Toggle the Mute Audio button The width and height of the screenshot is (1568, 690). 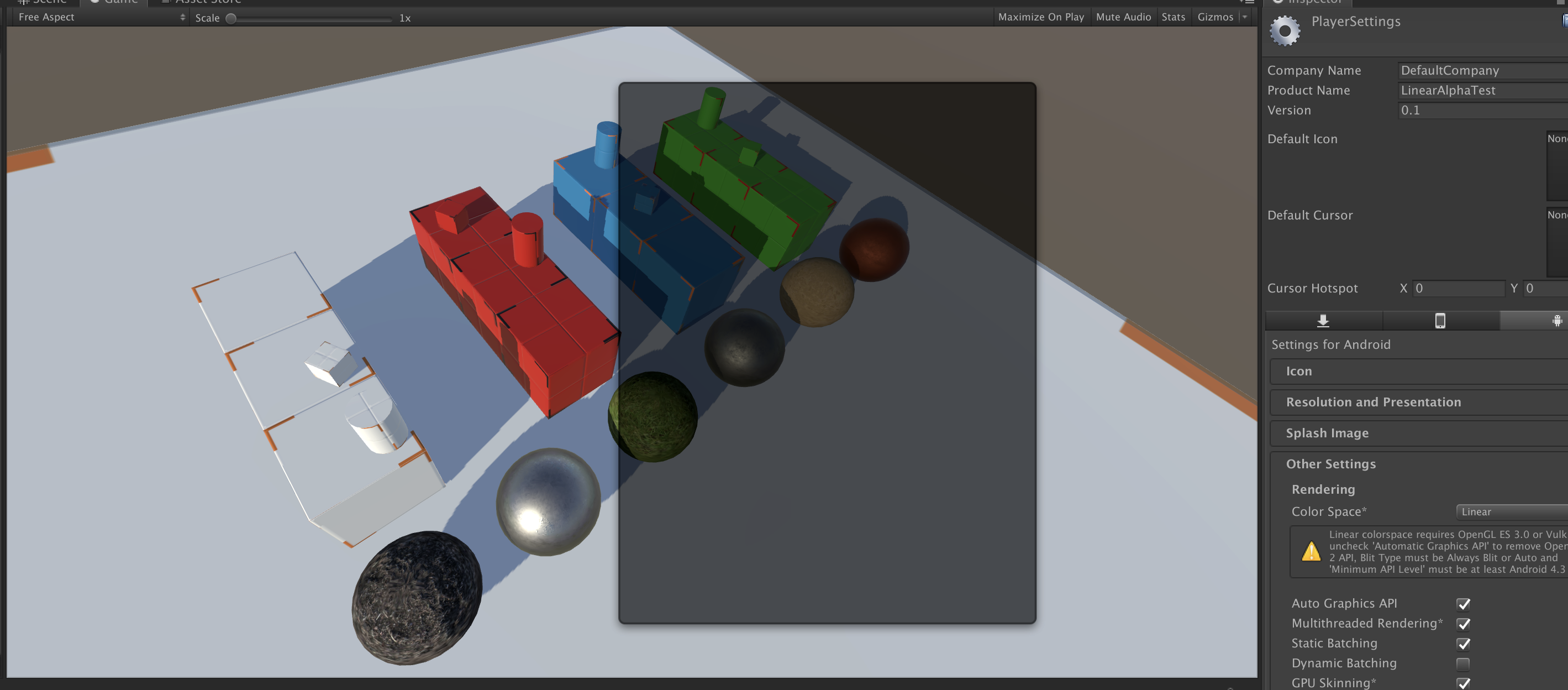point(1123,17)
